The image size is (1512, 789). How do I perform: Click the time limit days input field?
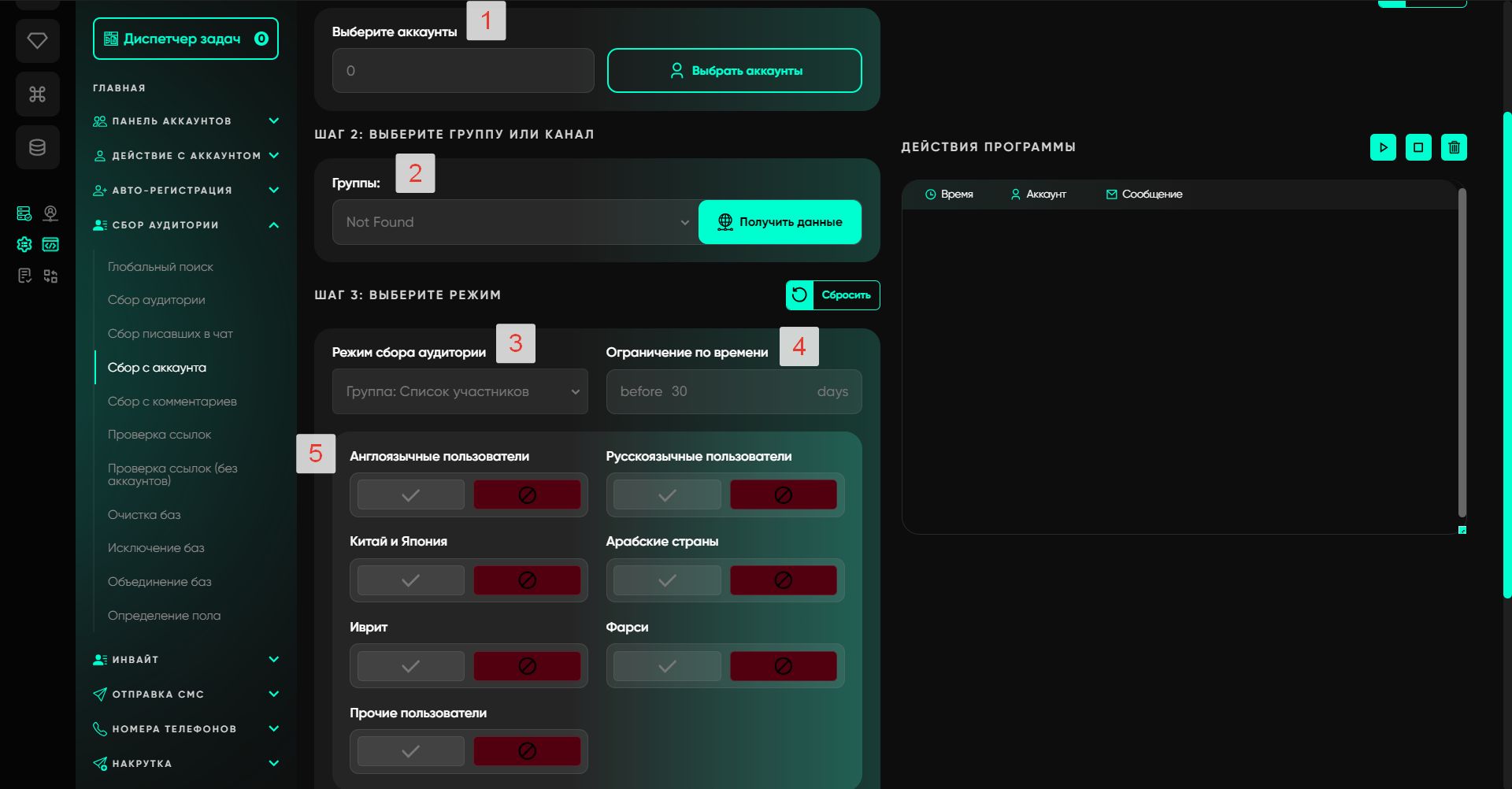[x=732, y=391]
